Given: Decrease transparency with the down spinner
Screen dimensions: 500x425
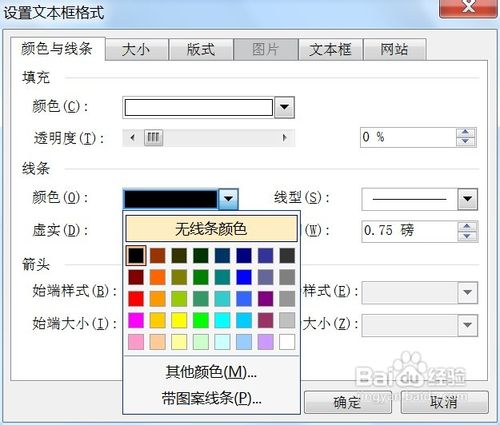Looking at the screenshot, I should 466,142.
